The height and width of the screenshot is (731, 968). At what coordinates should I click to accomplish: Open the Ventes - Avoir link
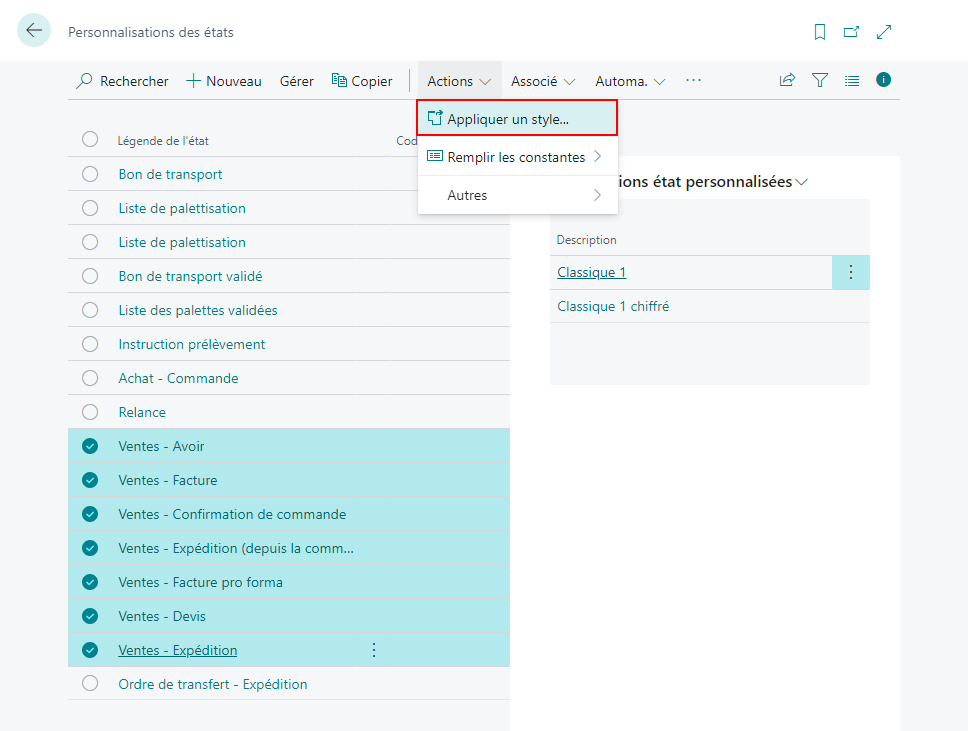click(x=161, y=446)
